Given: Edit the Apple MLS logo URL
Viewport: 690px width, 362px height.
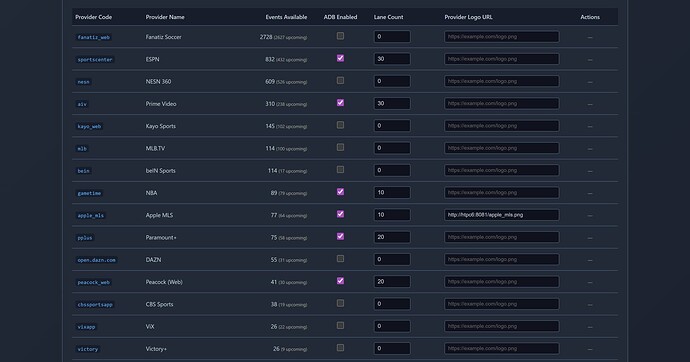Looking at the screenshot, I should [502, 215].
